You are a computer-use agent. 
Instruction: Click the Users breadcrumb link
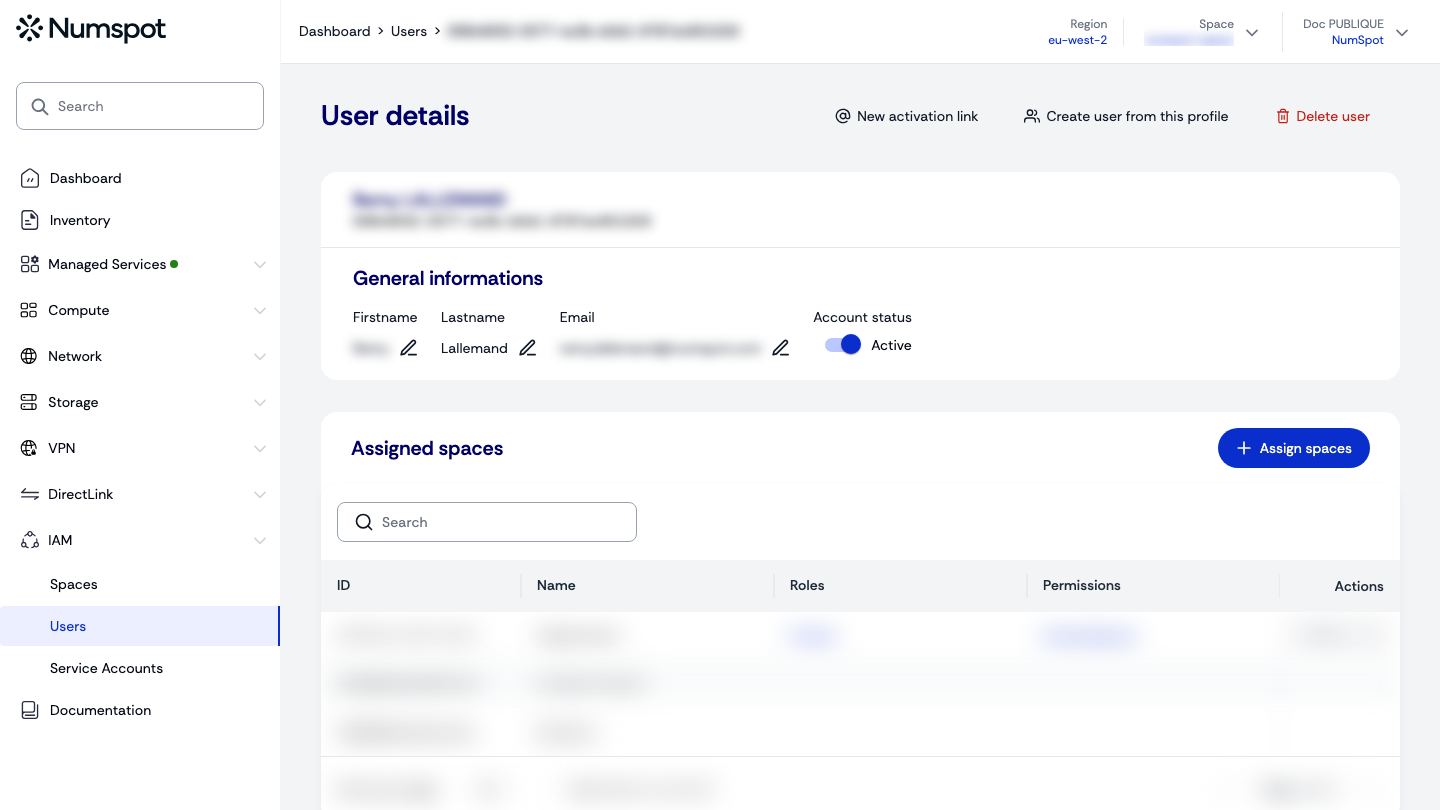click(409, 31)
